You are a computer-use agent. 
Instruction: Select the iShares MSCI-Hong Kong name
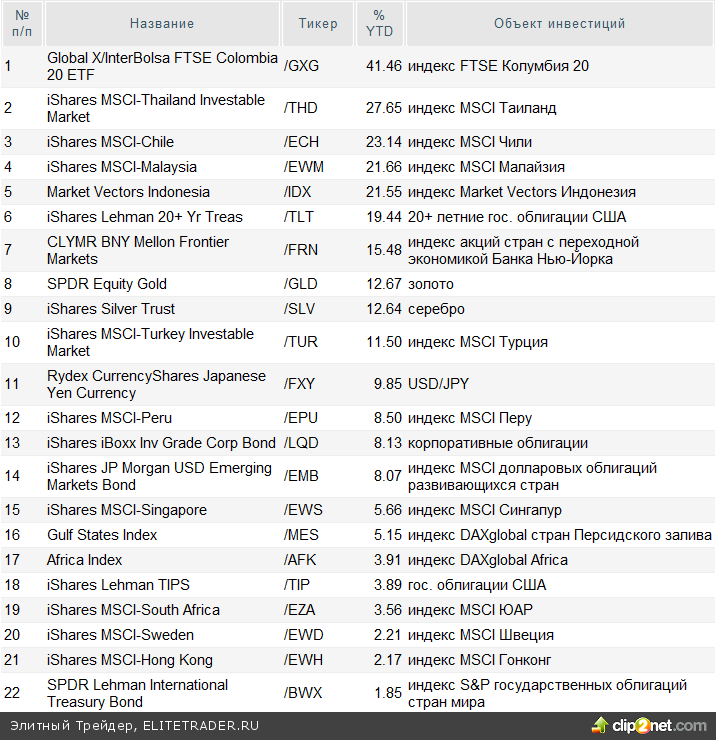[x=130, y=660]
